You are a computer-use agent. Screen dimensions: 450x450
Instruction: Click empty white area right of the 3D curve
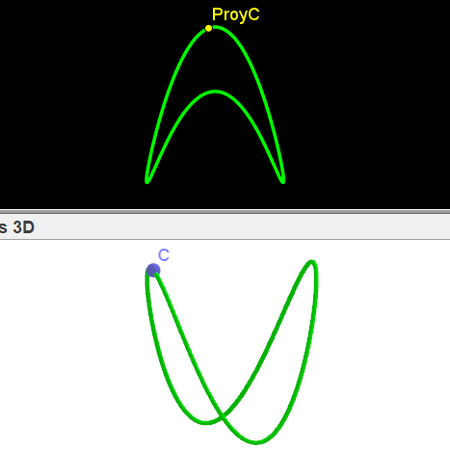(383, 343)
